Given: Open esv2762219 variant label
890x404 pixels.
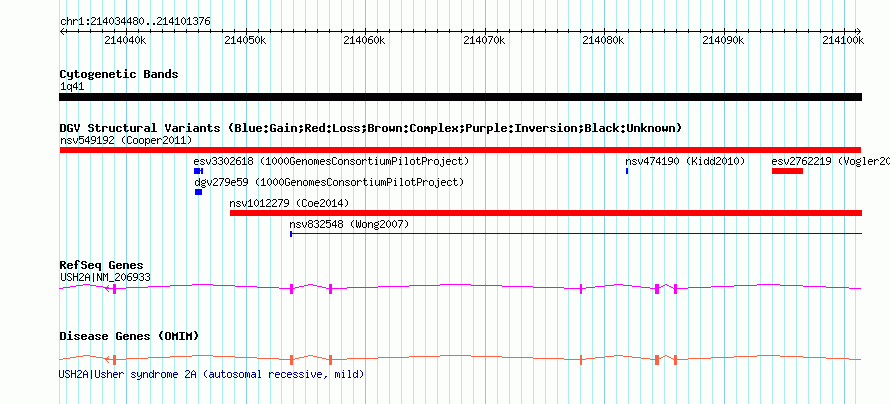Looking at the screenshot, I should [x=830, y=161].
